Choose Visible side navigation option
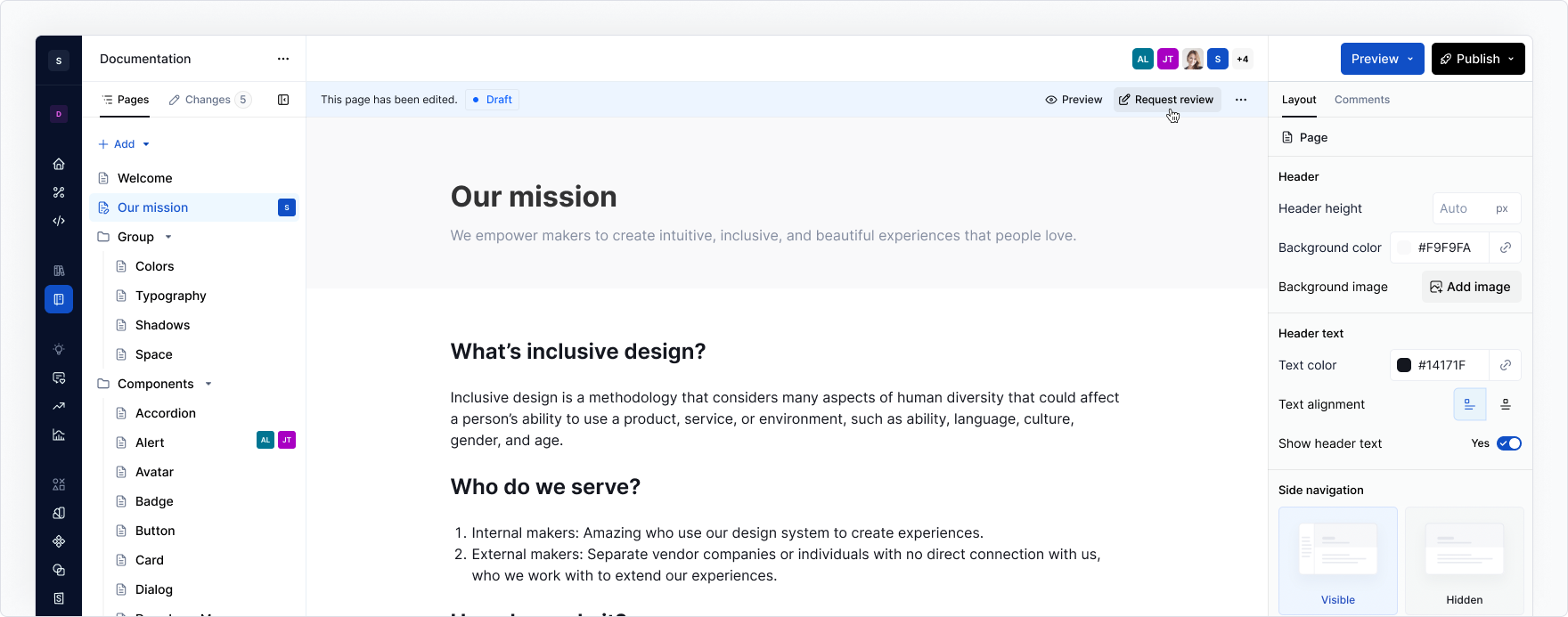1568x617 pixels. 1338,561
